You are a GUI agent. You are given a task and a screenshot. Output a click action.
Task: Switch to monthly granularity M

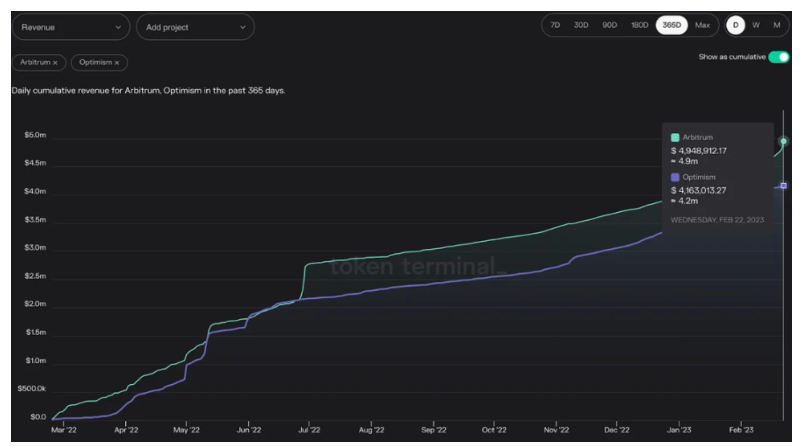(777, 25)
